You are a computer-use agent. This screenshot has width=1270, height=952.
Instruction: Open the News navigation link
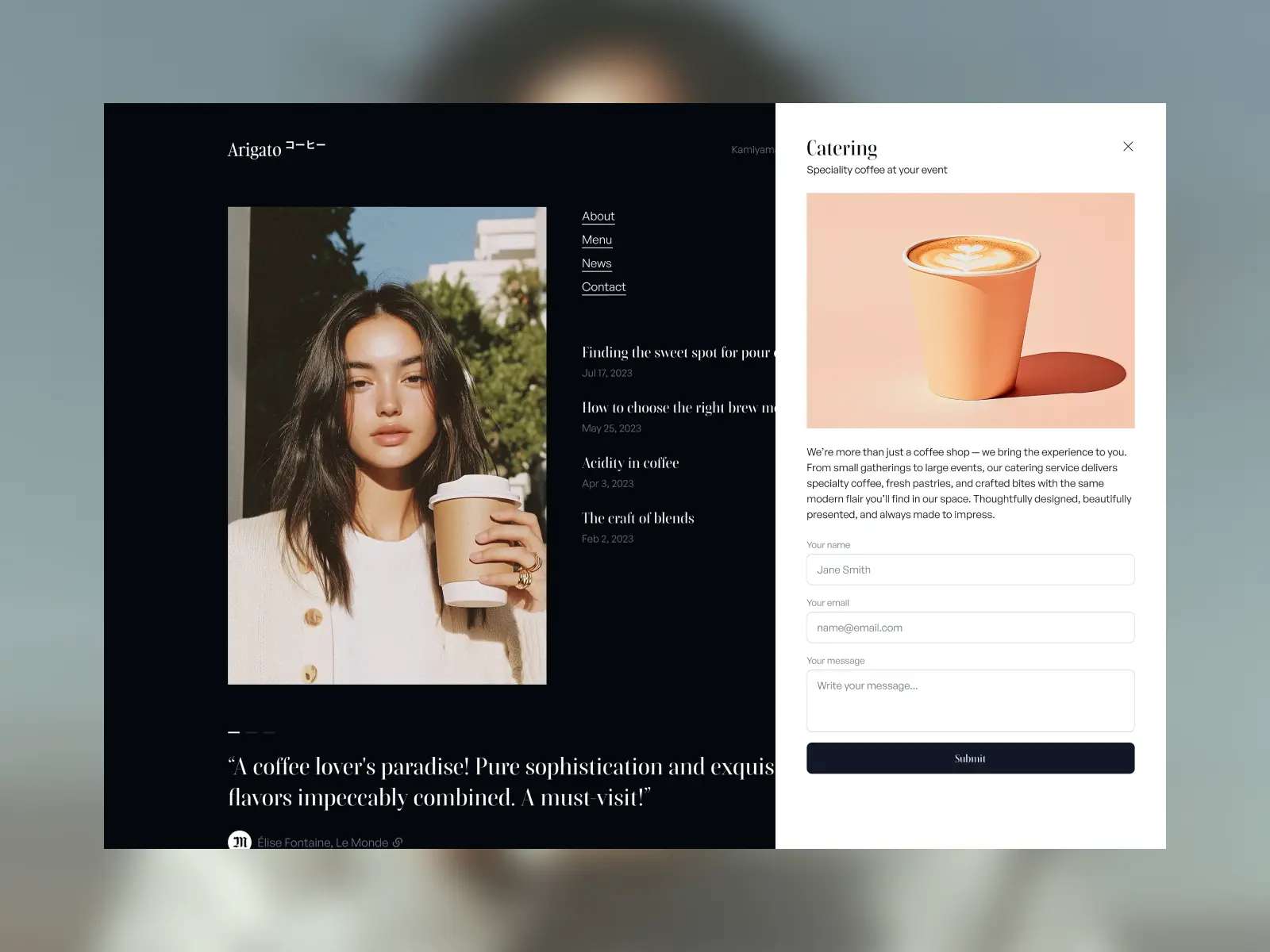click(x=596, y=263)
